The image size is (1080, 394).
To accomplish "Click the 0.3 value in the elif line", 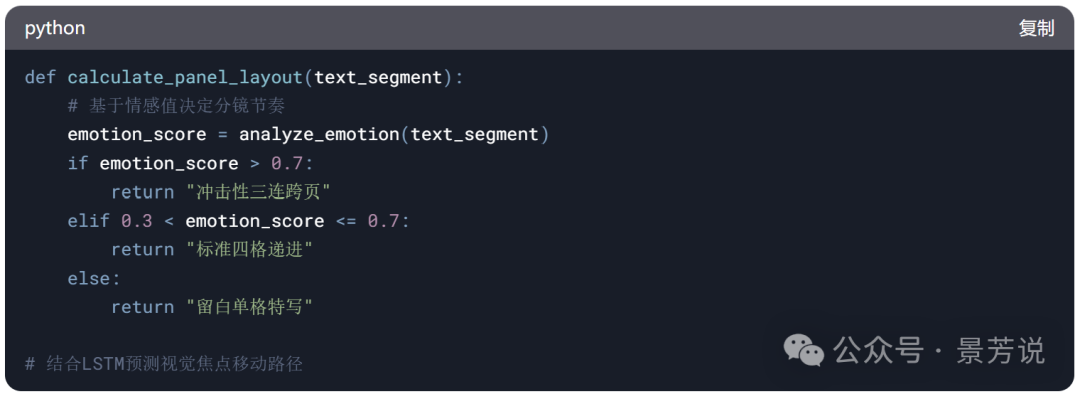I will (137, 220).
